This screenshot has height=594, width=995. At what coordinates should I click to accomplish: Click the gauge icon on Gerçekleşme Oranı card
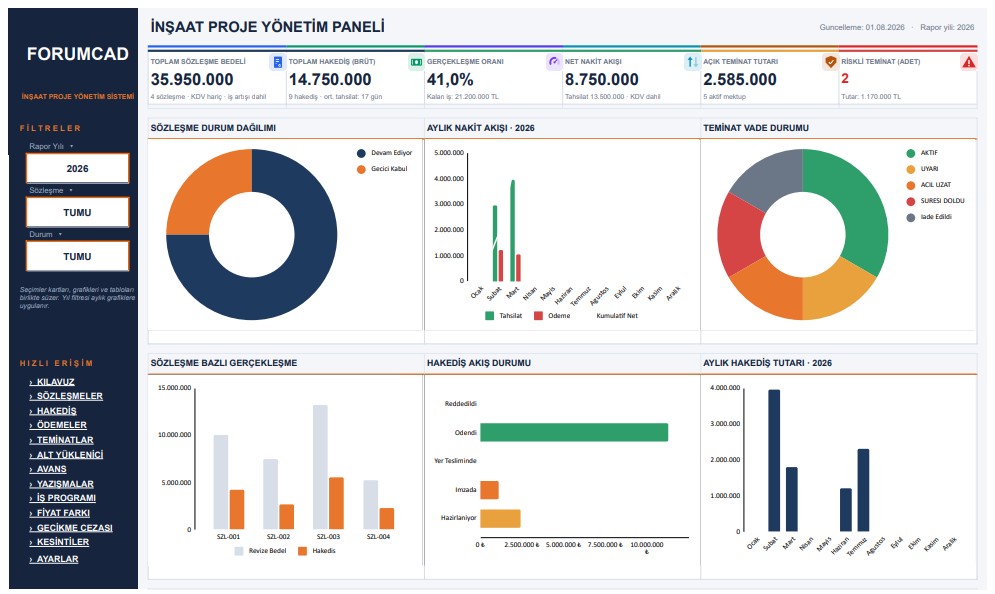[x=553, y=62]
